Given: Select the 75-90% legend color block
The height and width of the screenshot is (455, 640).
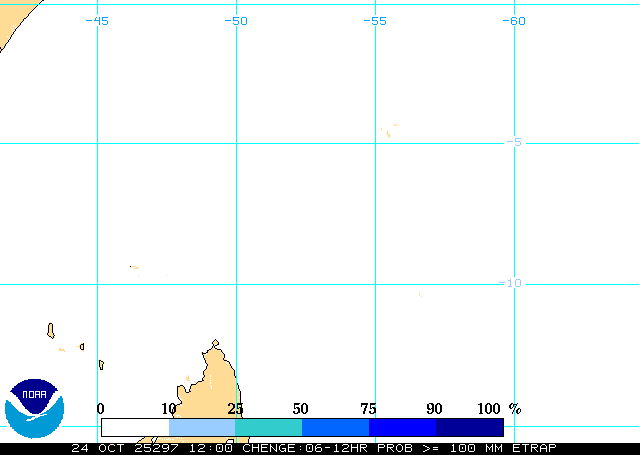Looking at the screenshot, I should (402, 427).
